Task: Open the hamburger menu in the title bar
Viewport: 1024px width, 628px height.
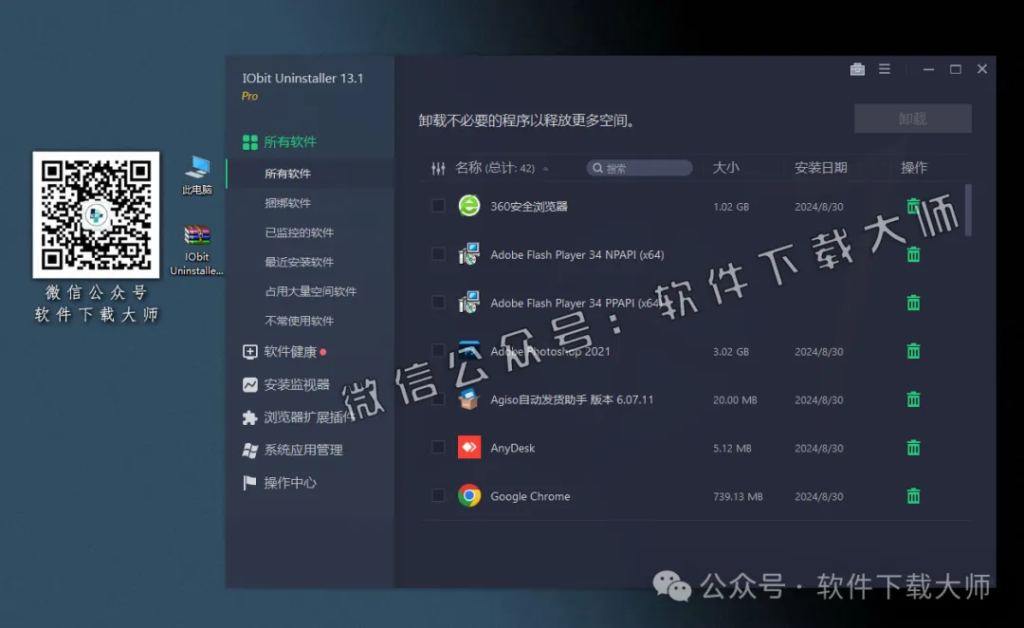Action: click(x=884, y=69)
